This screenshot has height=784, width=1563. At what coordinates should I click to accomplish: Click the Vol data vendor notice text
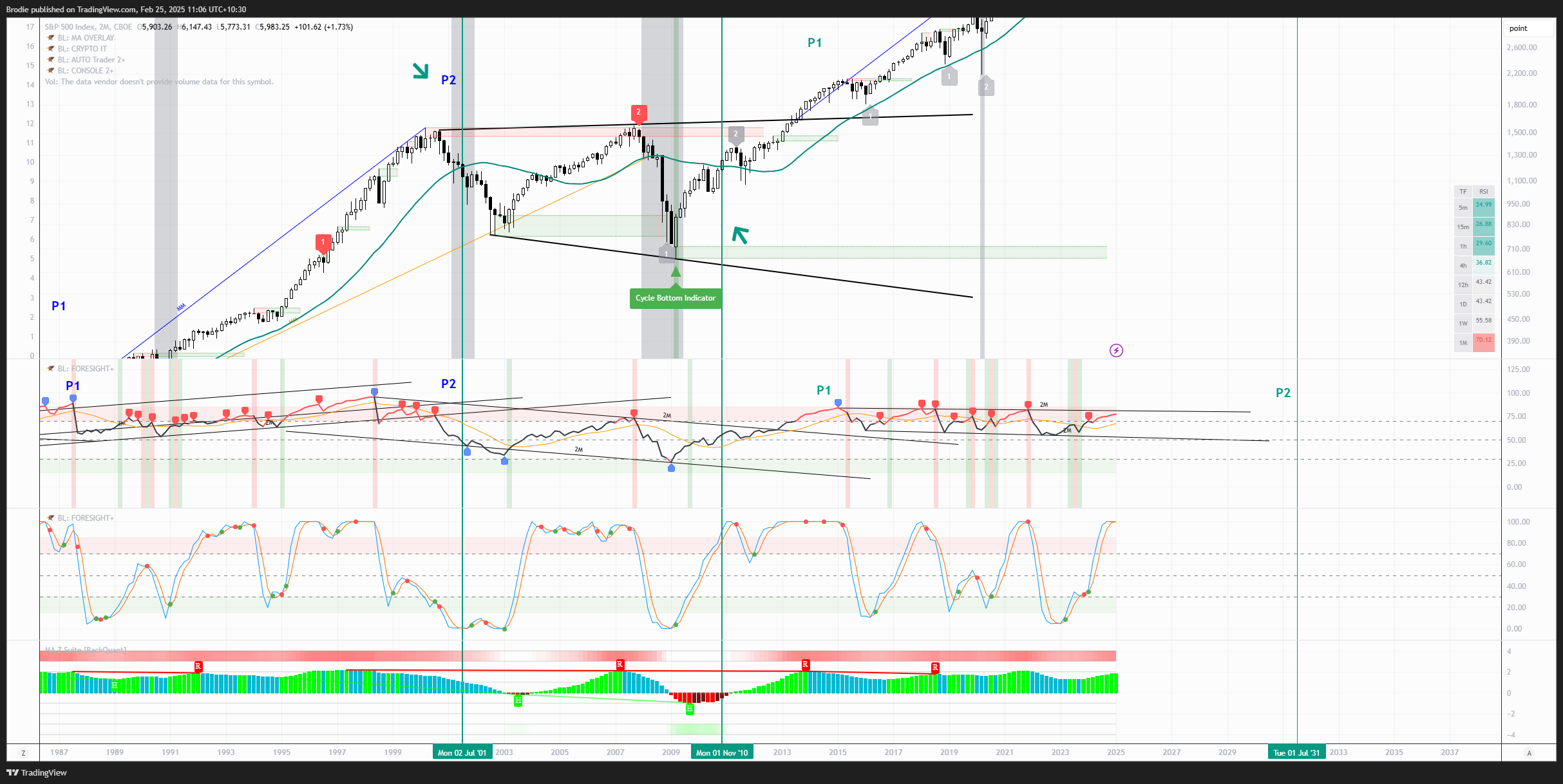pyautogui.click(x=159, y=82)
